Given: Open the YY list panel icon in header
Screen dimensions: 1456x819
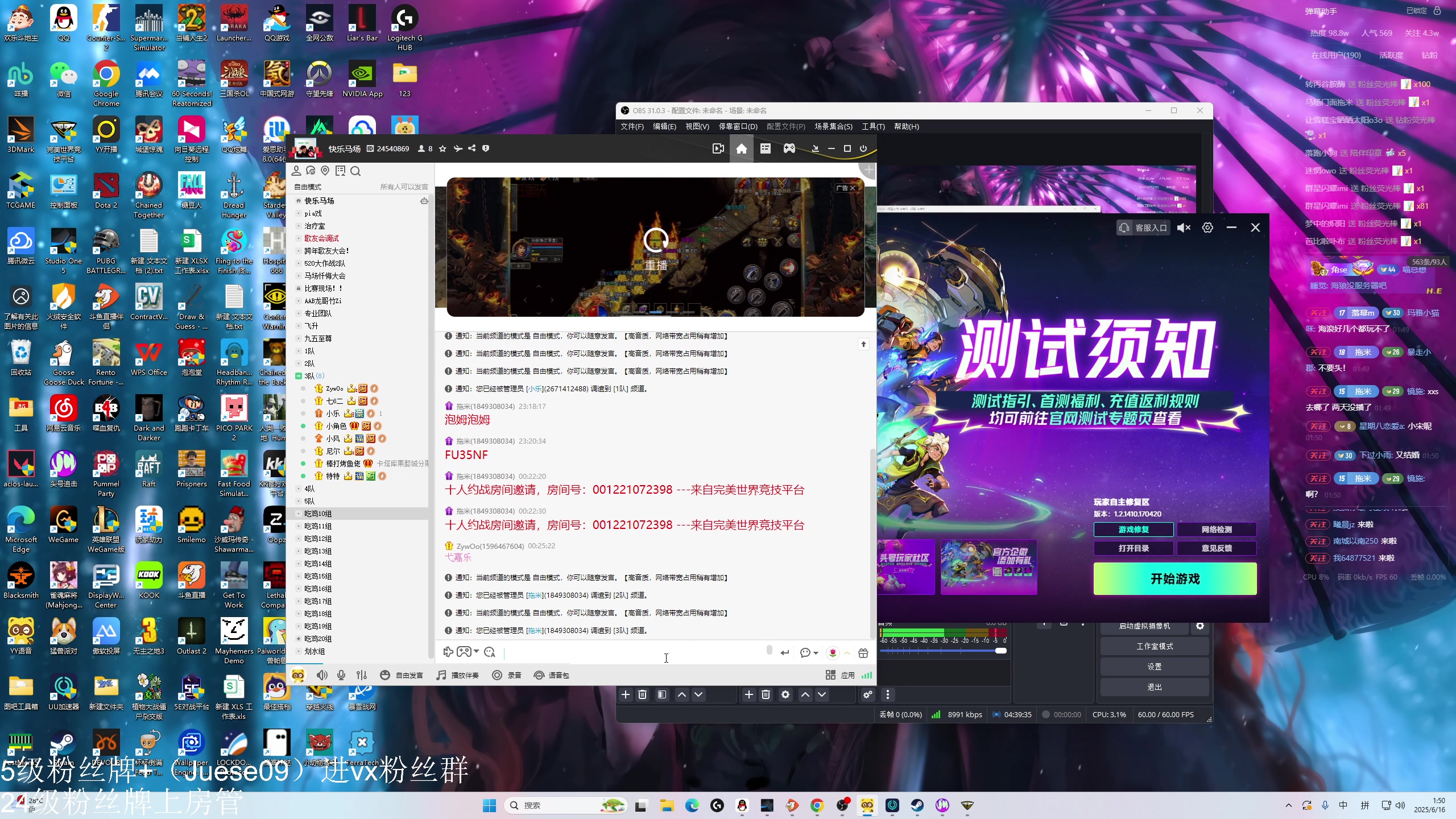Looking at the screenshot, I should pos(765,148).
